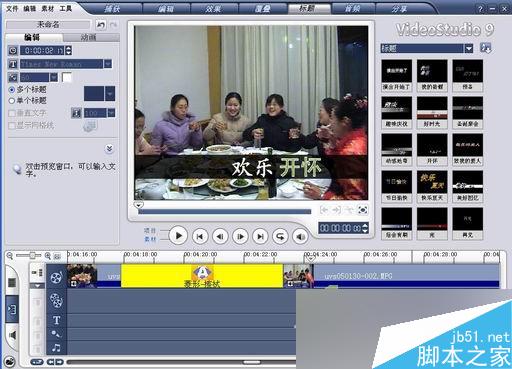Select the 单个标题 radio option
Screen dimensions: 512x369
click(12, 100)
